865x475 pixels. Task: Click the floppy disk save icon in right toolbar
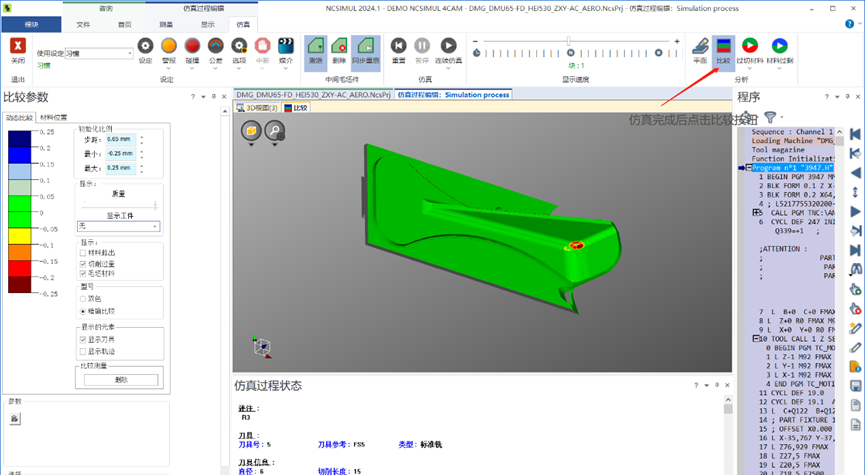(856, 385)
